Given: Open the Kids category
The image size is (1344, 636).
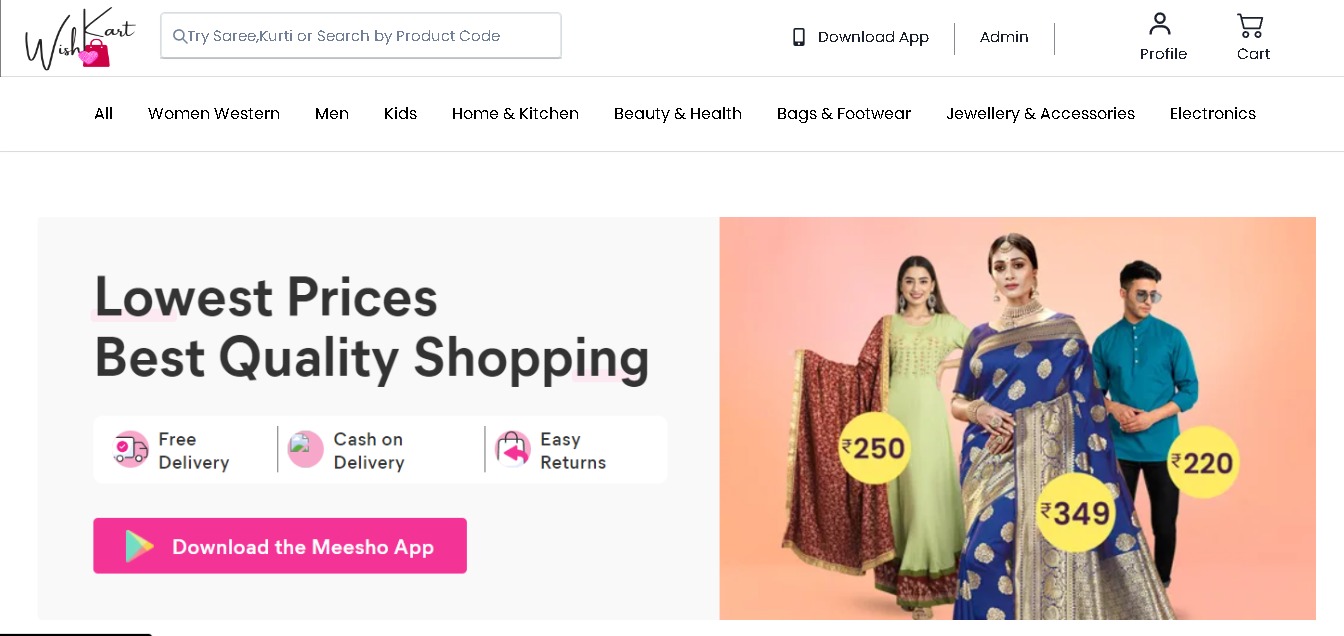Looking at the screenshot, I should 400,113.
